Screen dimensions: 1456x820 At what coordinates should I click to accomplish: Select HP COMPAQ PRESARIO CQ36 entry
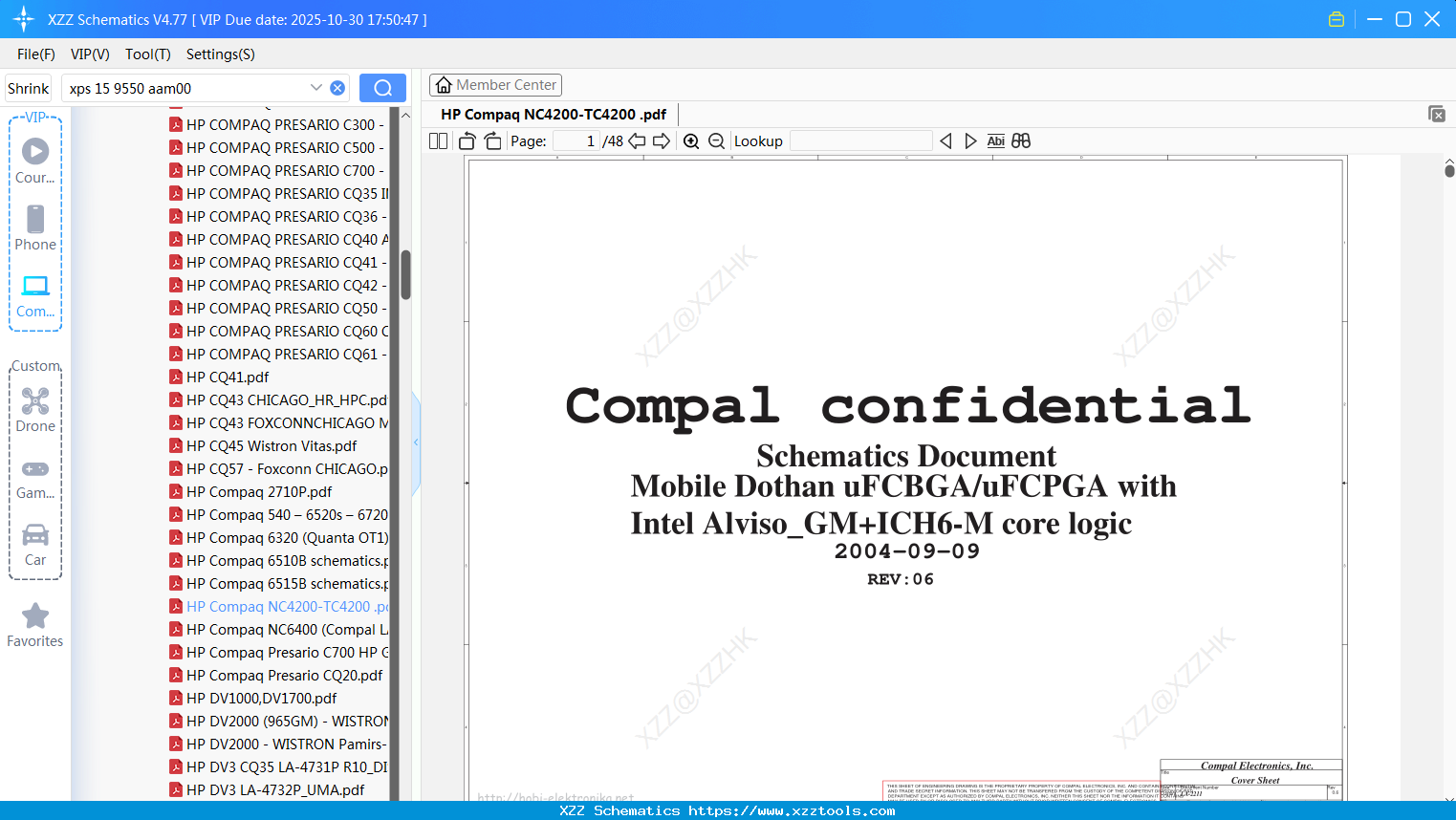coord(278,216)
